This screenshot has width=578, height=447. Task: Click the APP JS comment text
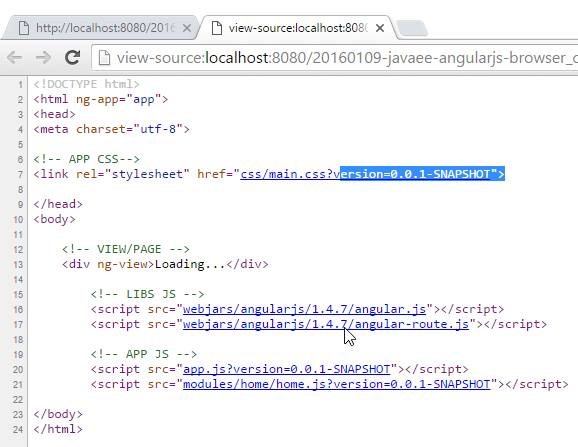pos(144,354)
